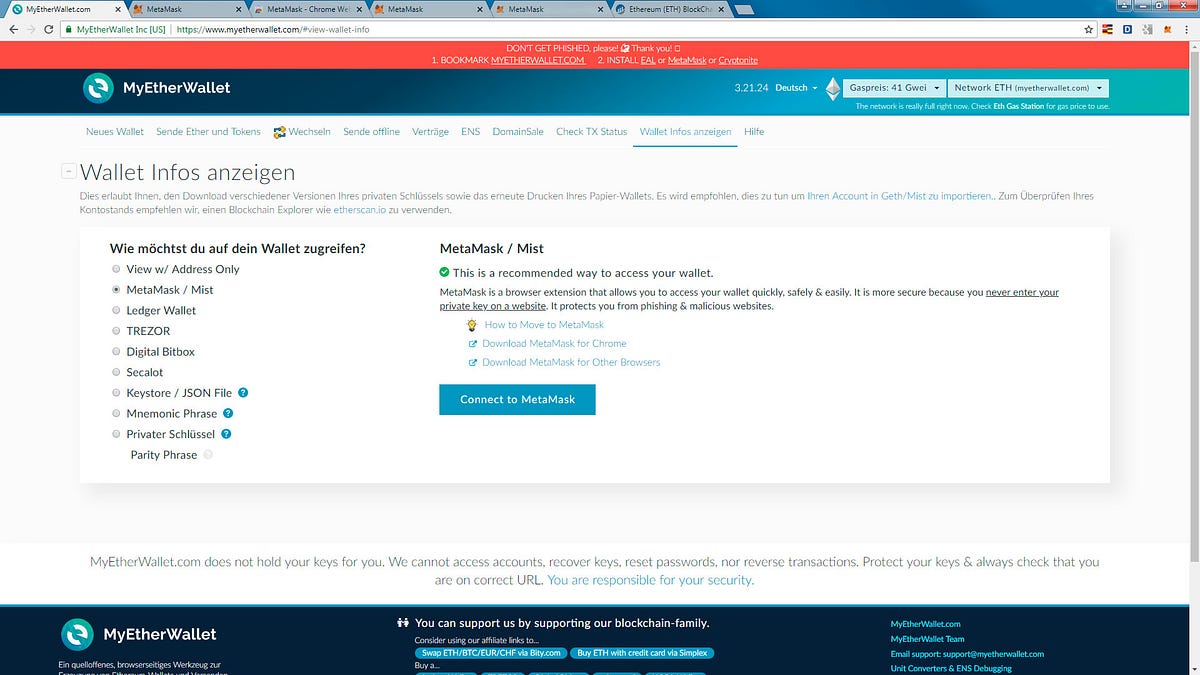The height and width of the screenshot is (675, 1200).
Task: Choose TREZOR access method
Action: (116, 331)
